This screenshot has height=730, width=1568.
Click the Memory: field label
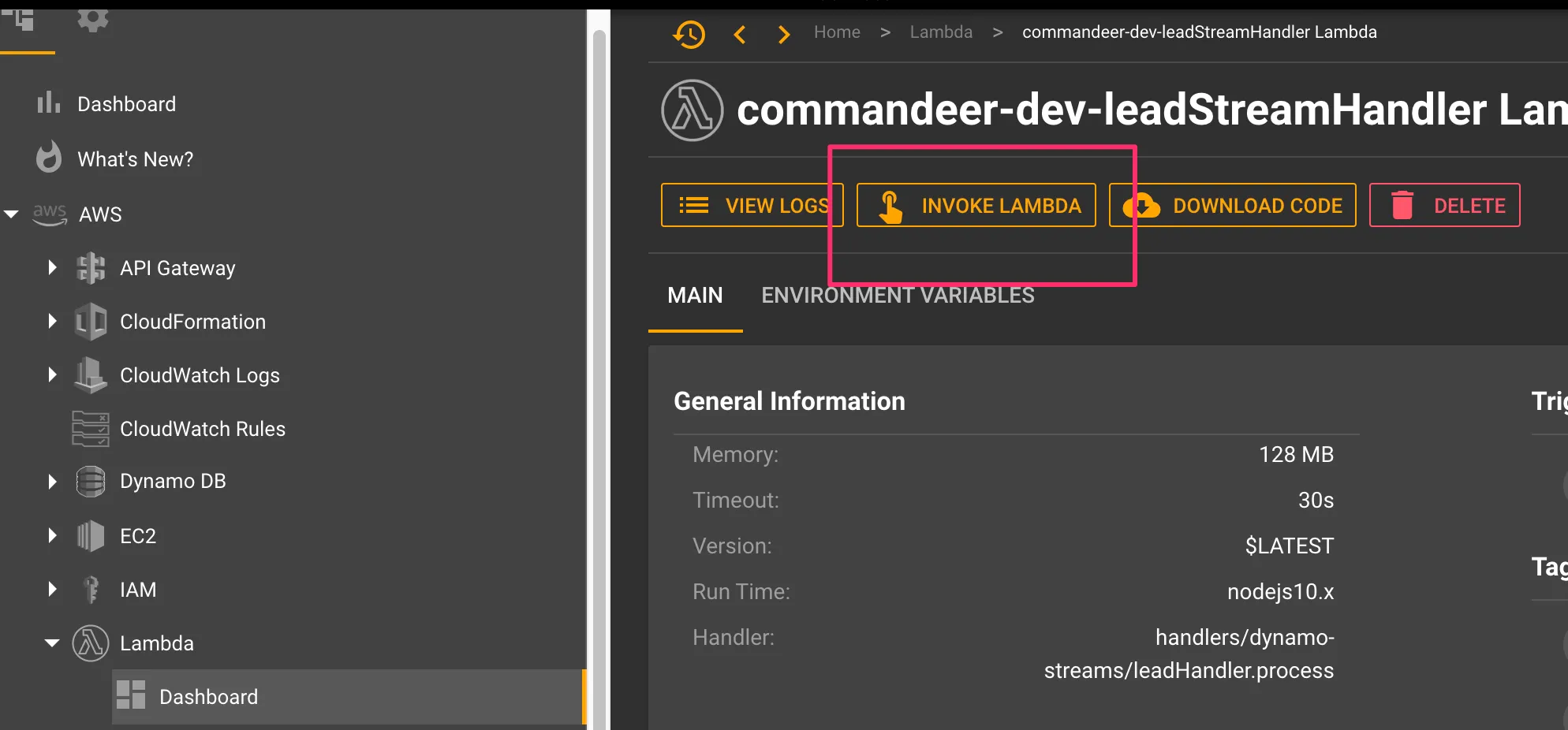735,455
